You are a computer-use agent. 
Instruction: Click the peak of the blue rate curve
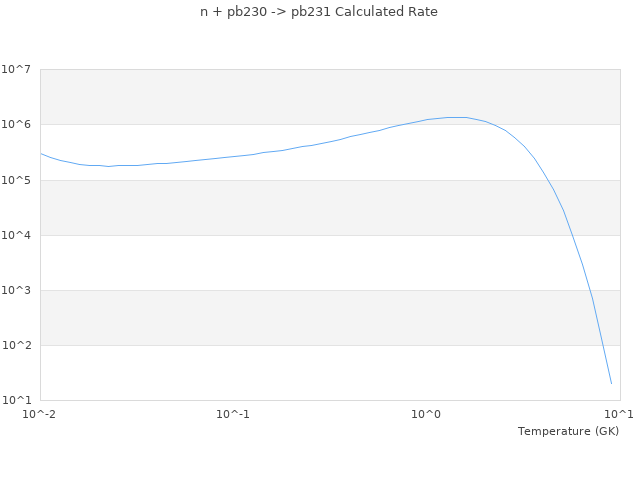pyautogui.click(x=456, y=117)
